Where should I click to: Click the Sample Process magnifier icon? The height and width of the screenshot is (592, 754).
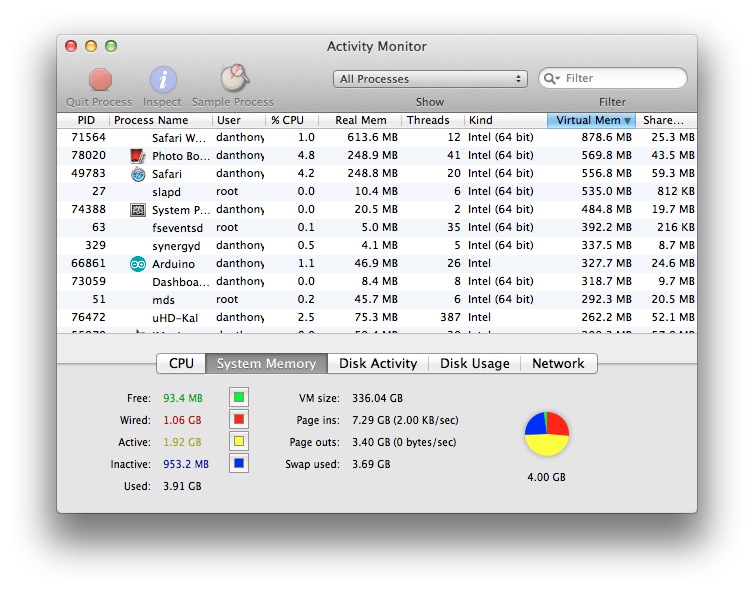click(x=234, y=78)
